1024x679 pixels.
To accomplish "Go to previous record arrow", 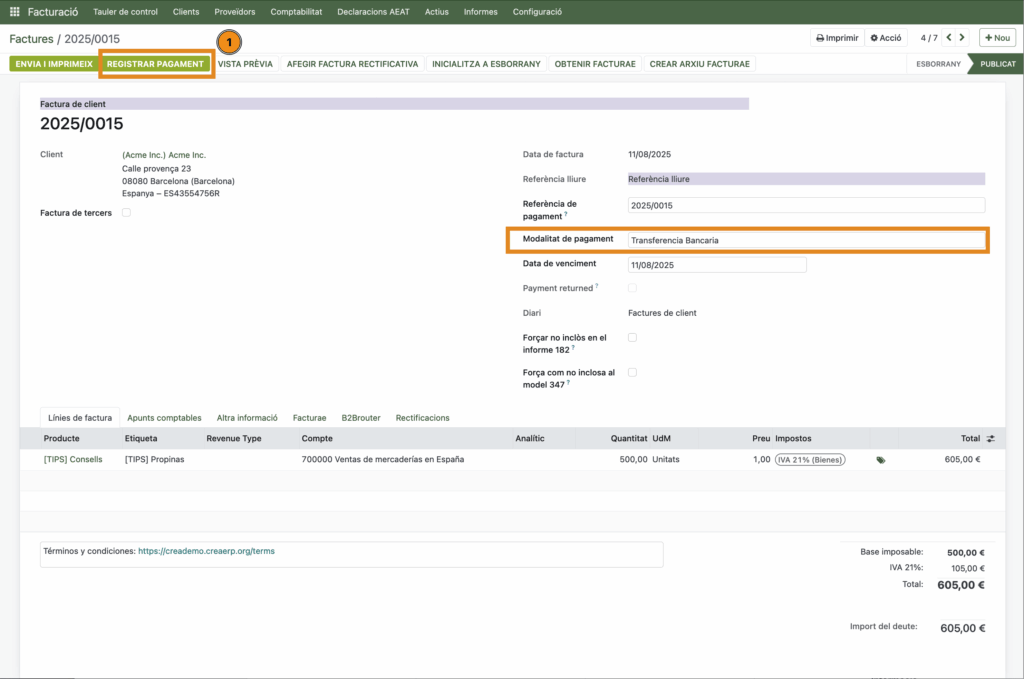I will click(949, 38).
